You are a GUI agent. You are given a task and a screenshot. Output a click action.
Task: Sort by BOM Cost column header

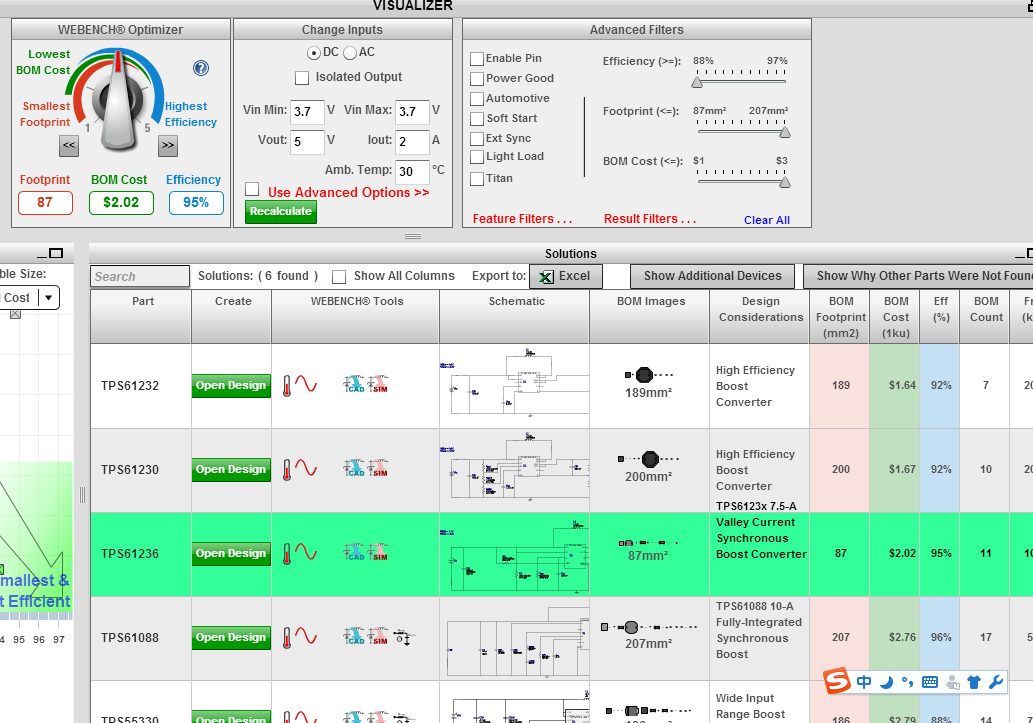coord(895,316)
